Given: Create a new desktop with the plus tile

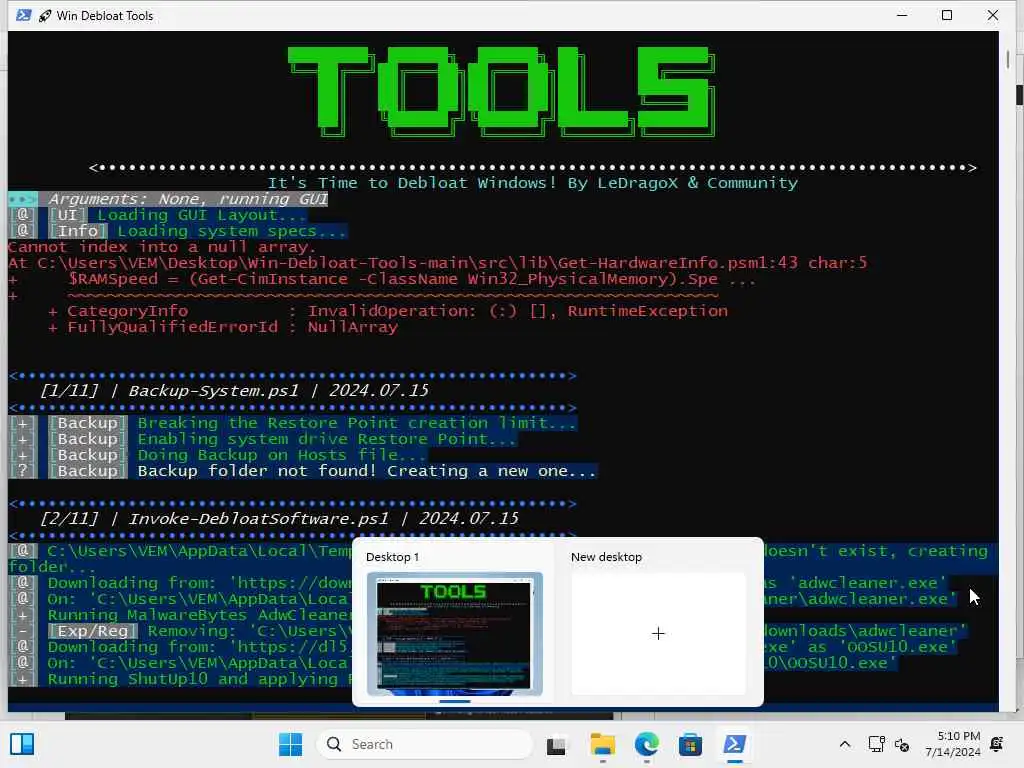Looking at the screenshot, I should tap(658, 633).
